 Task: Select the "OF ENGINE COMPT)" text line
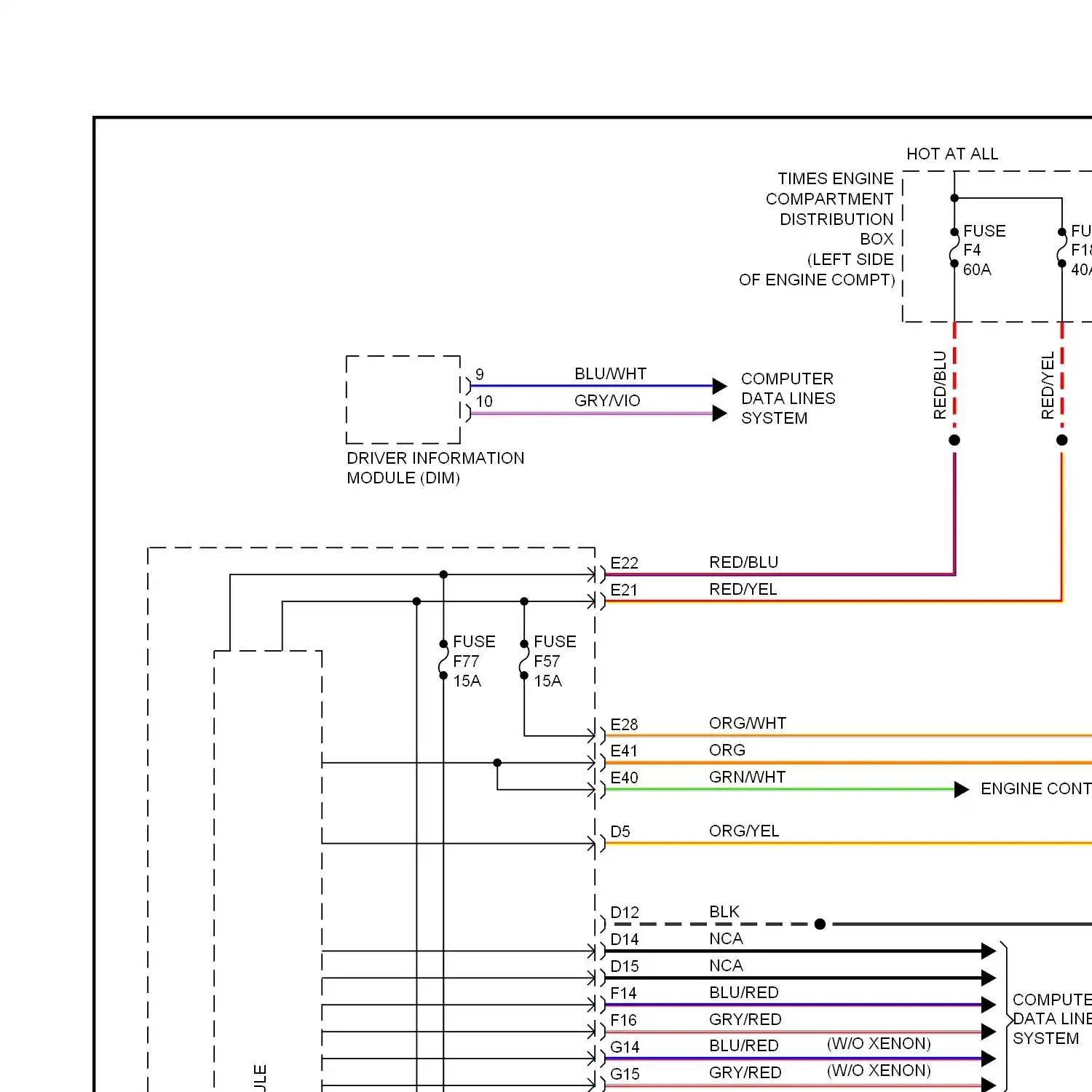coord(817,280)
